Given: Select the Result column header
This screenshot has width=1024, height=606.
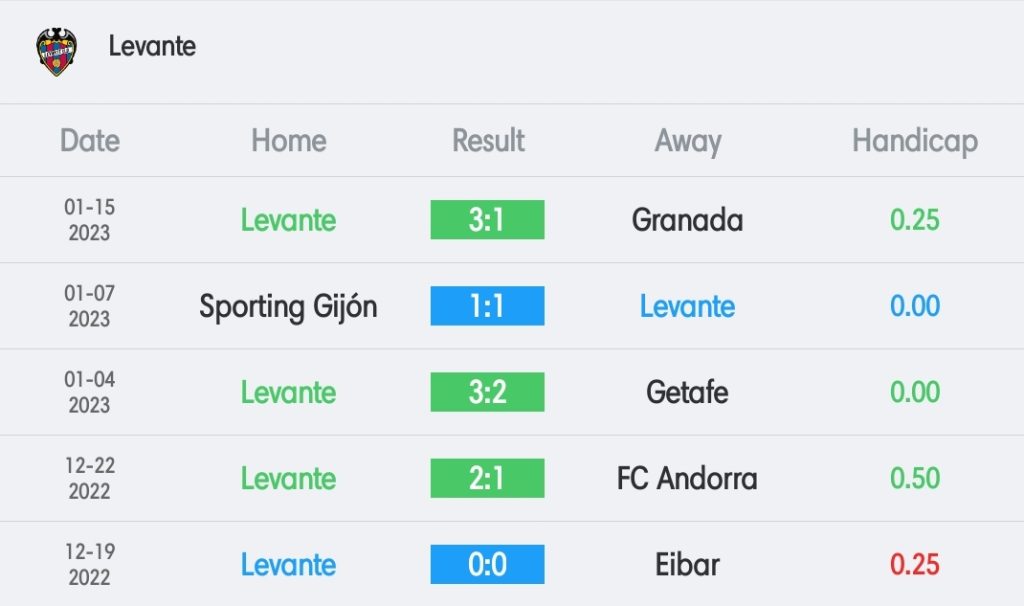Looking at the screenshot, I should pyautogui.click(x=488, y=140).
